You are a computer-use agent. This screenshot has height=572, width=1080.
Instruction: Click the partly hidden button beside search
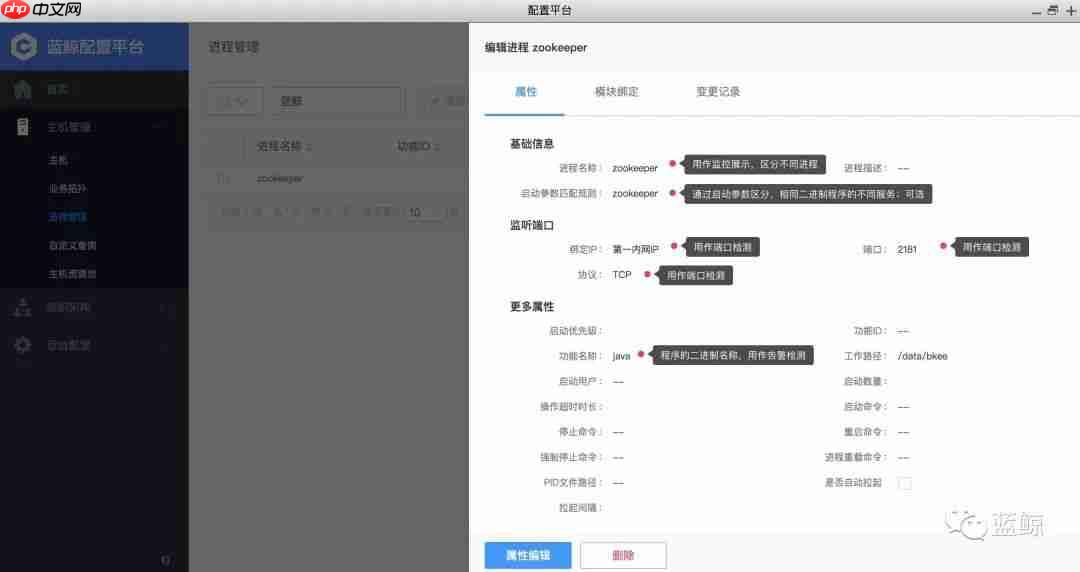[442, 101]
